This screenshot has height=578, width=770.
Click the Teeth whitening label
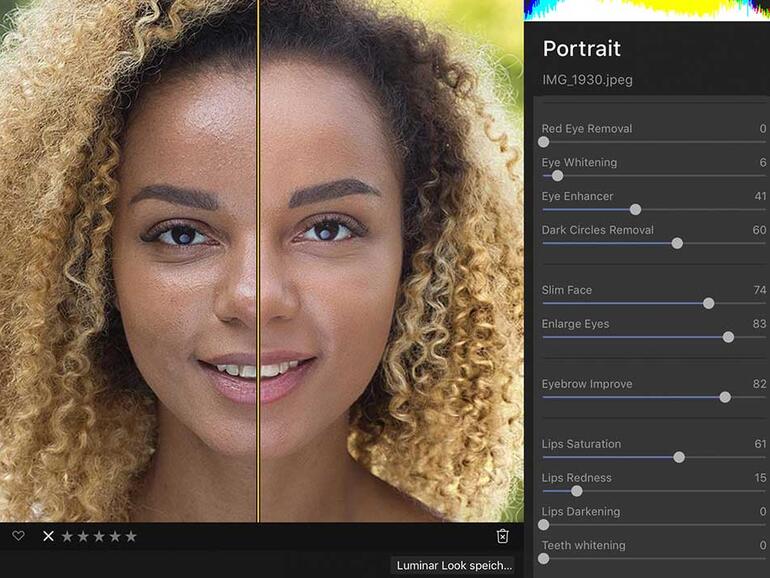(583, 546)
